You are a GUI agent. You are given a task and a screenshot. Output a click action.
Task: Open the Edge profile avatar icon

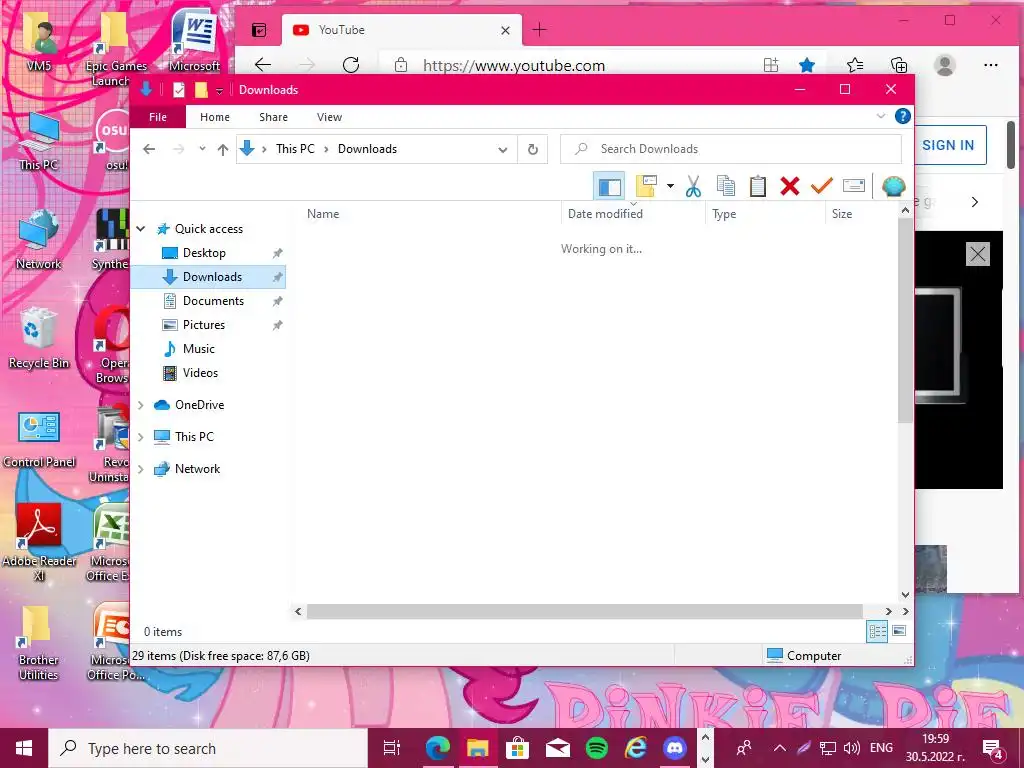(x=944, y=65)
